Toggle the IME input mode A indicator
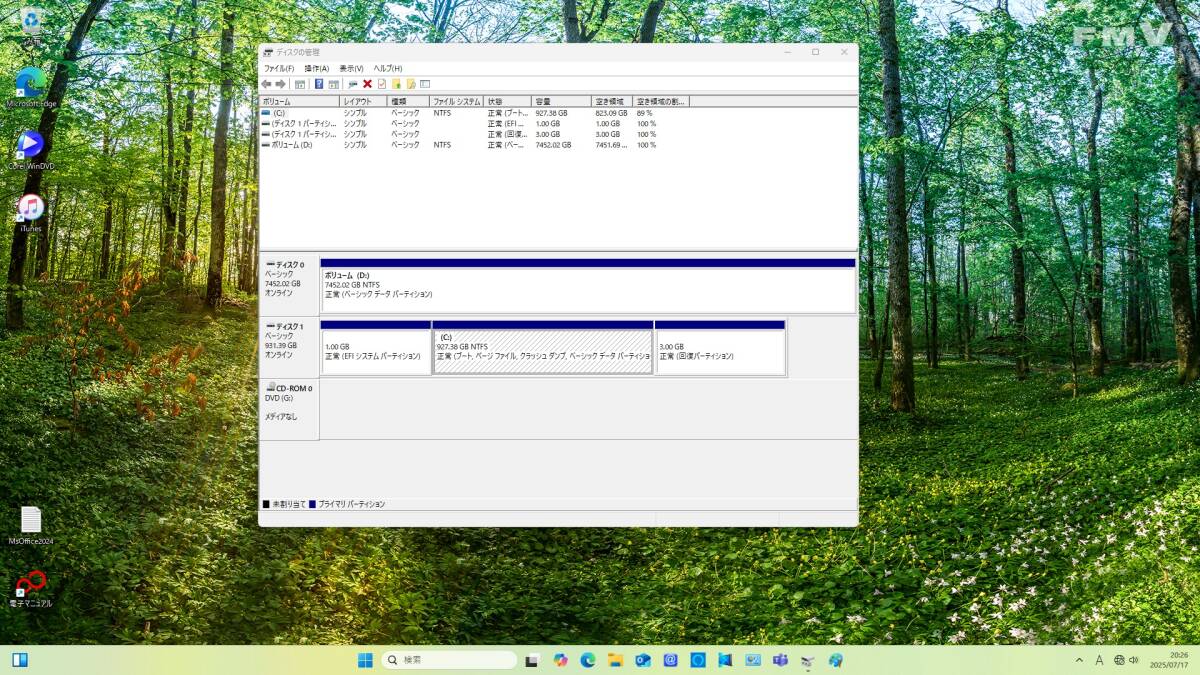 pos(1099,660)
